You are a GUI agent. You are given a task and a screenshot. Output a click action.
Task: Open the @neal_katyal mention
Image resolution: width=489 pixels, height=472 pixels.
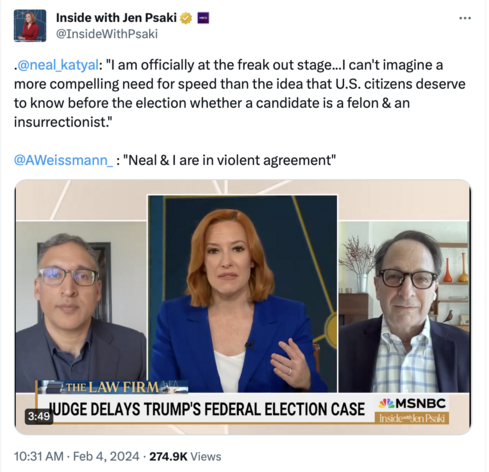click(x=58, y=65)
